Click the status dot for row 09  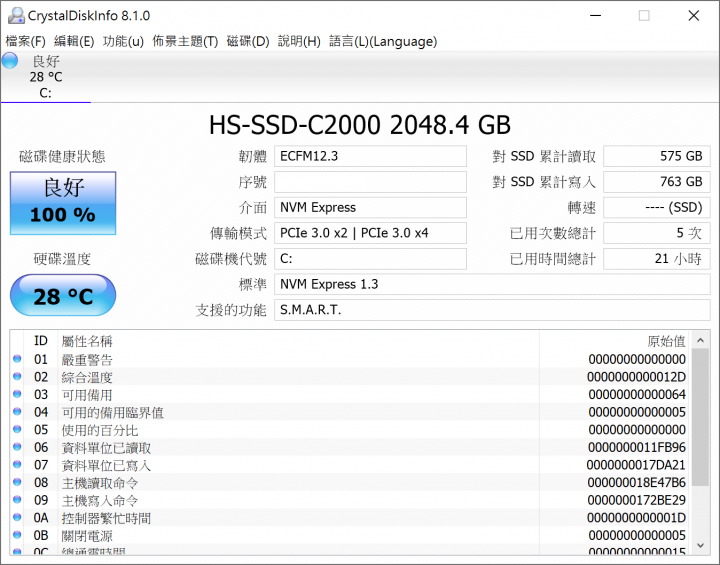(x=17, y=499)
